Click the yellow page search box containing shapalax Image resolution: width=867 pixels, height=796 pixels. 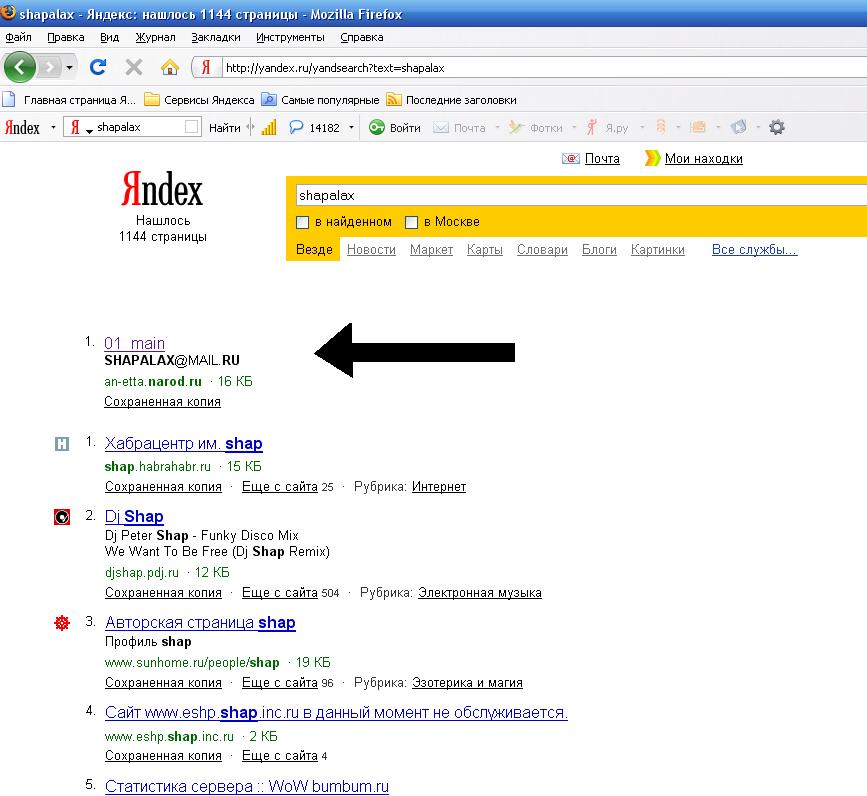pos(581,196)
